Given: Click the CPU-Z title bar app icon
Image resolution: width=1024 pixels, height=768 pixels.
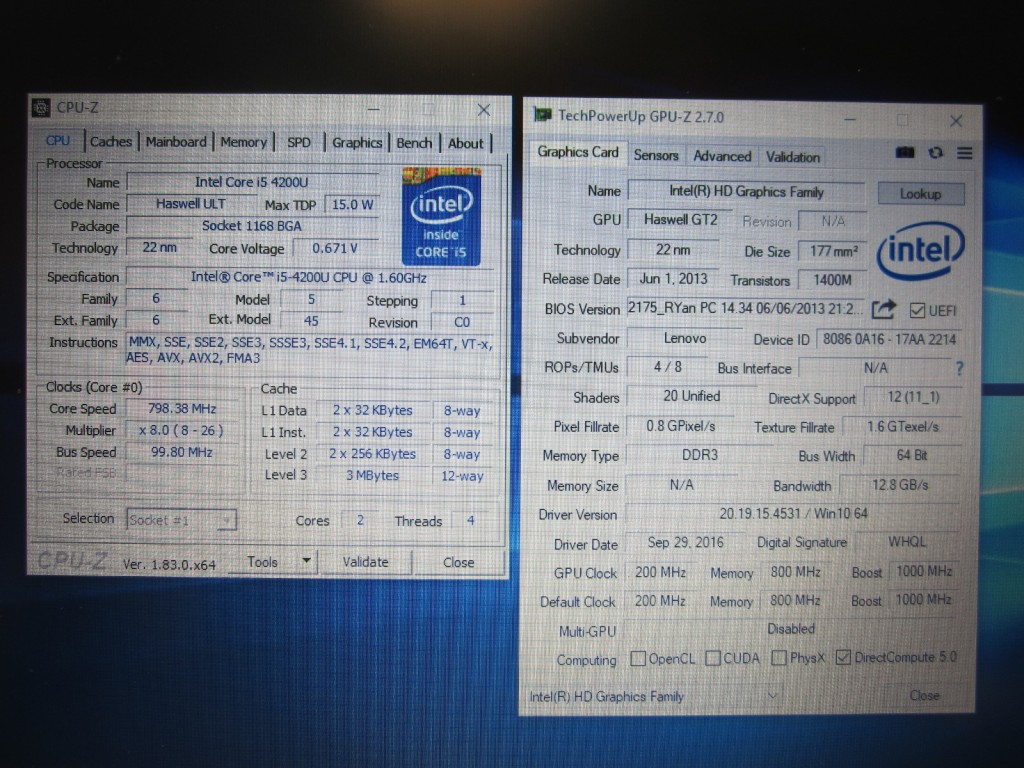Looking at the screenshot, I should click(x=41, y=107).
